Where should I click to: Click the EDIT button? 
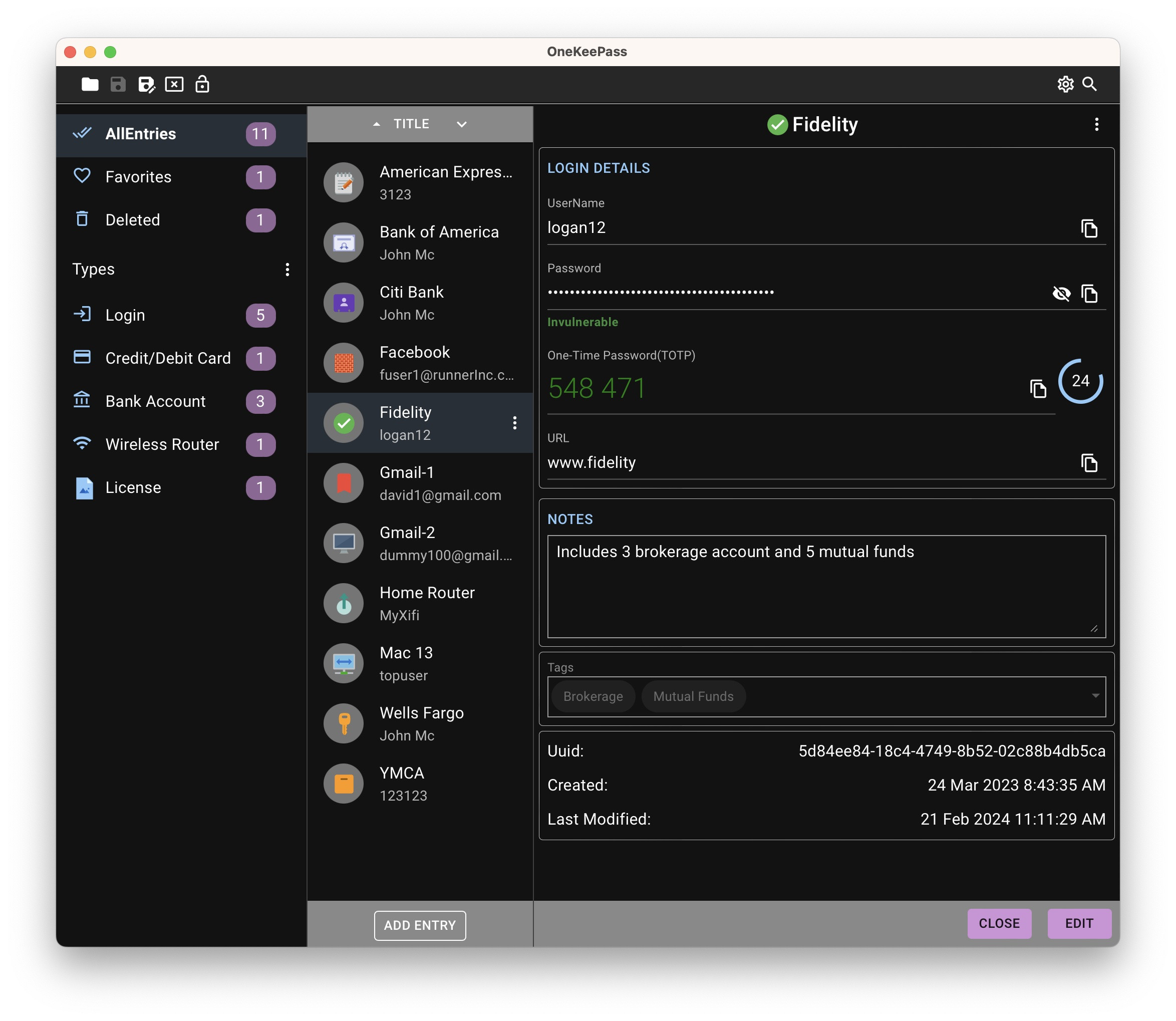click(1079, 923)
